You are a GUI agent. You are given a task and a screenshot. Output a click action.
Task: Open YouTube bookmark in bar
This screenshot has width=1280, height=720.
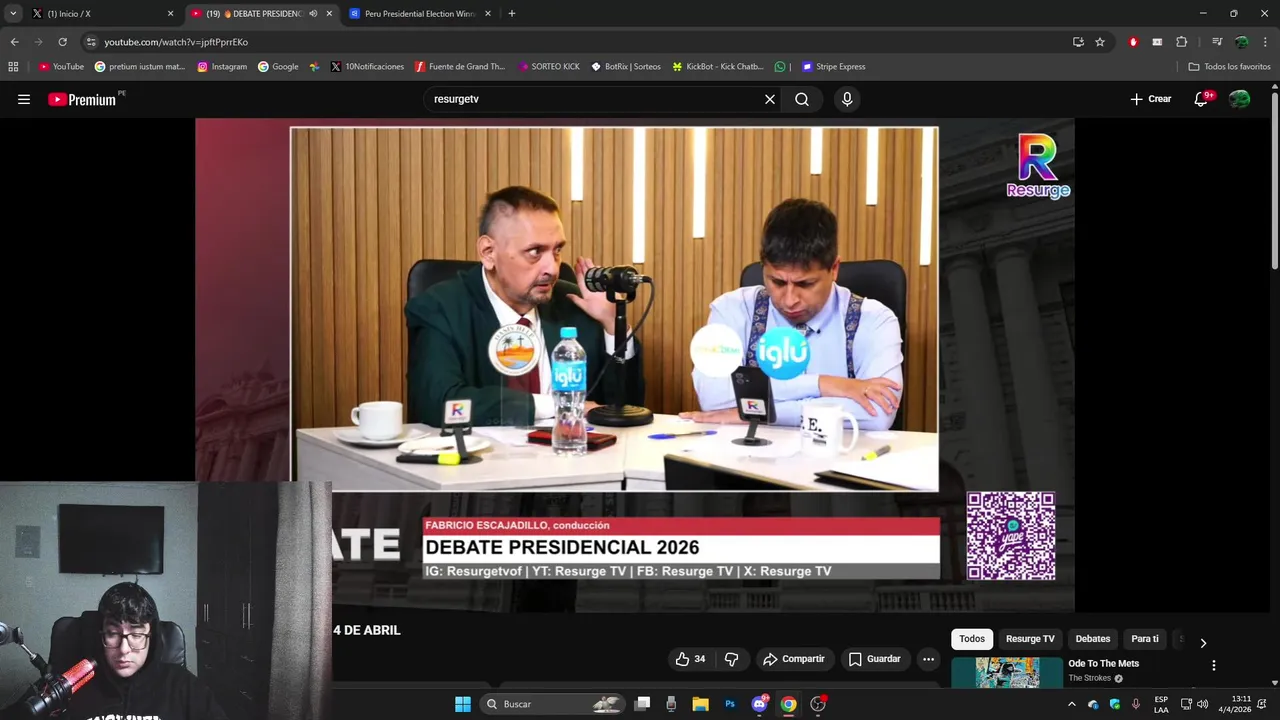(x=61, y=67)
